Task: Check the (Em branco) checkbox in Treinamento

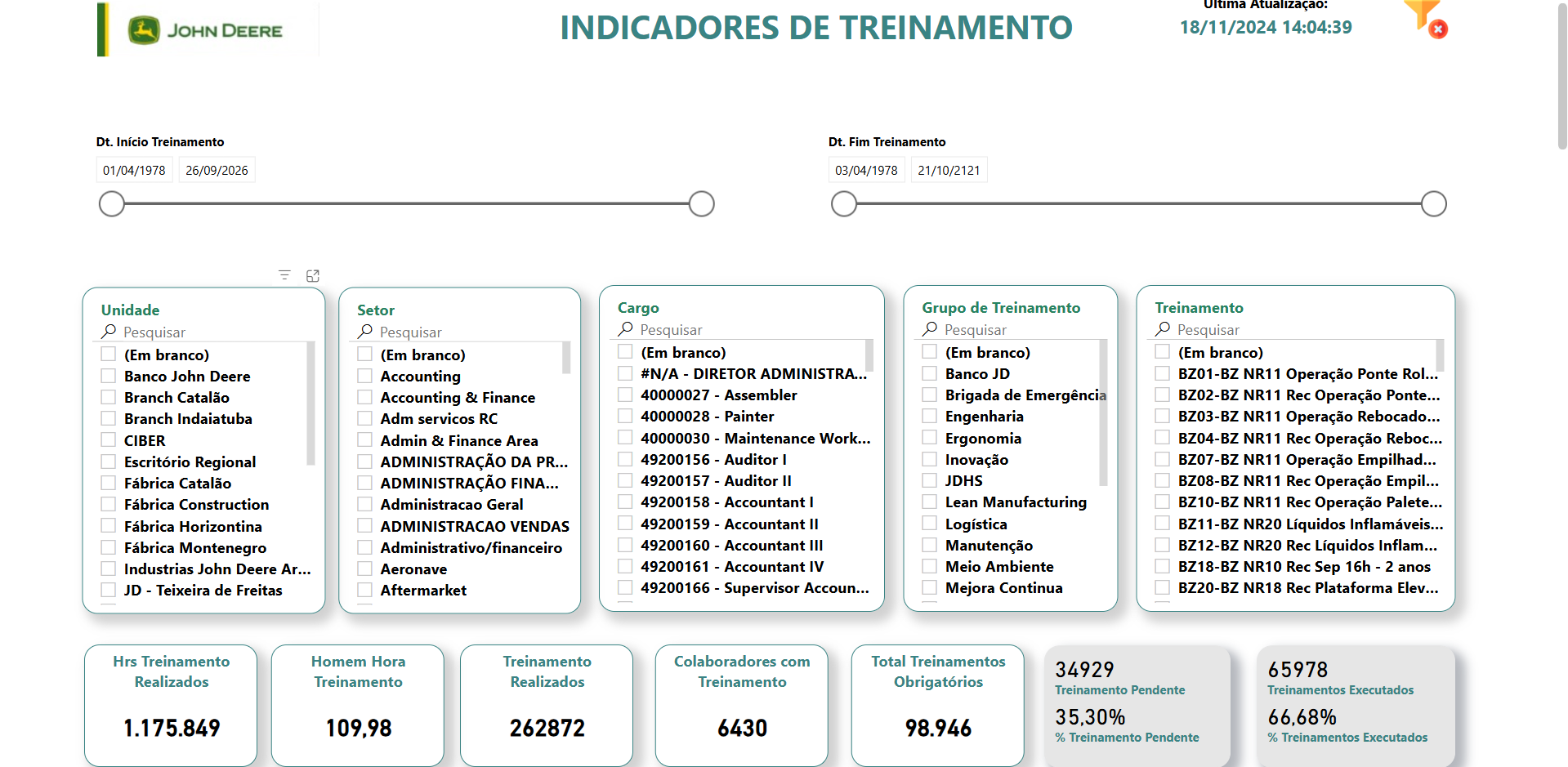Action: pyautogui.click(x=1163, y=352)
